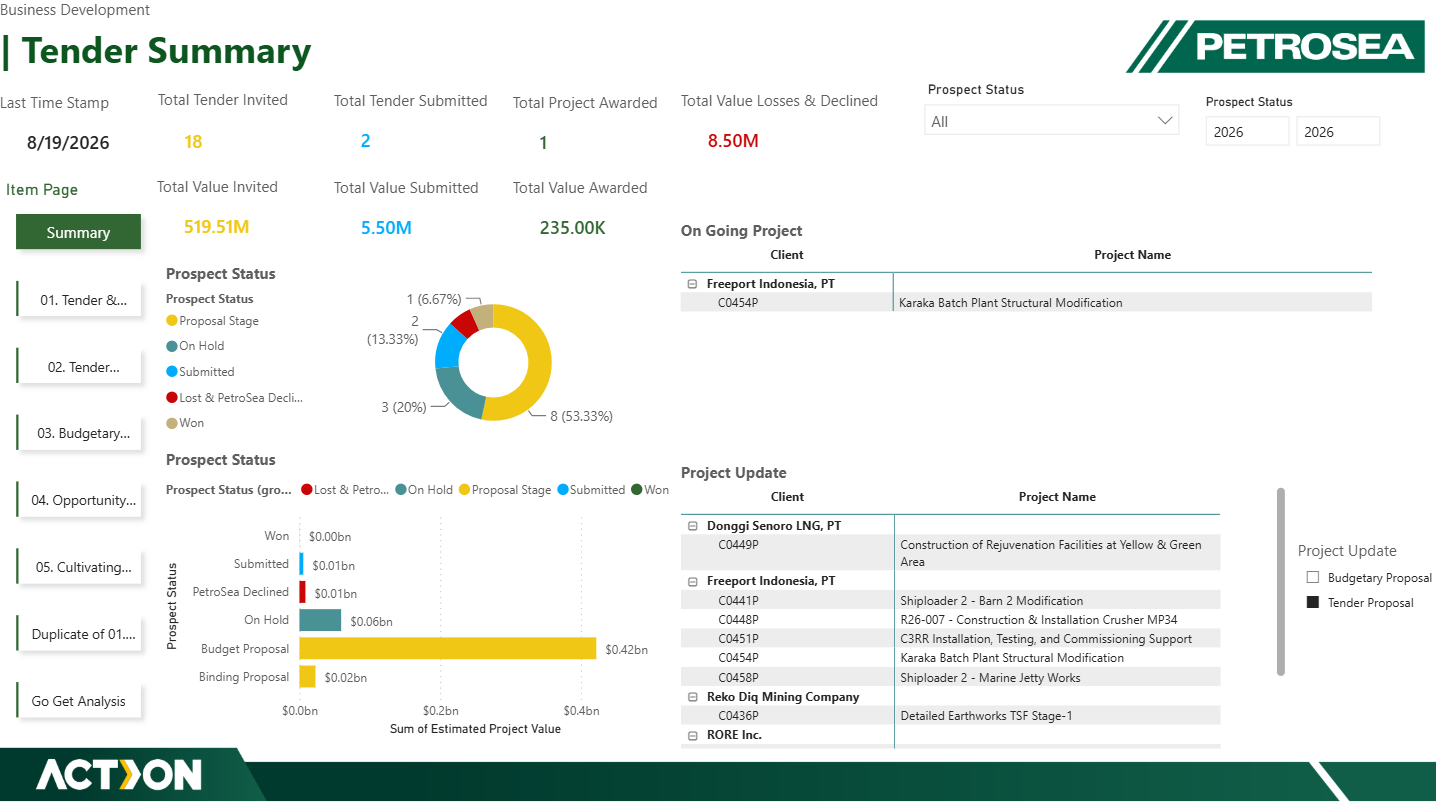Select Won green bar chart legend item
Image resolution: width=1436 pixels, height=808 pixels.
pos(649,490)
